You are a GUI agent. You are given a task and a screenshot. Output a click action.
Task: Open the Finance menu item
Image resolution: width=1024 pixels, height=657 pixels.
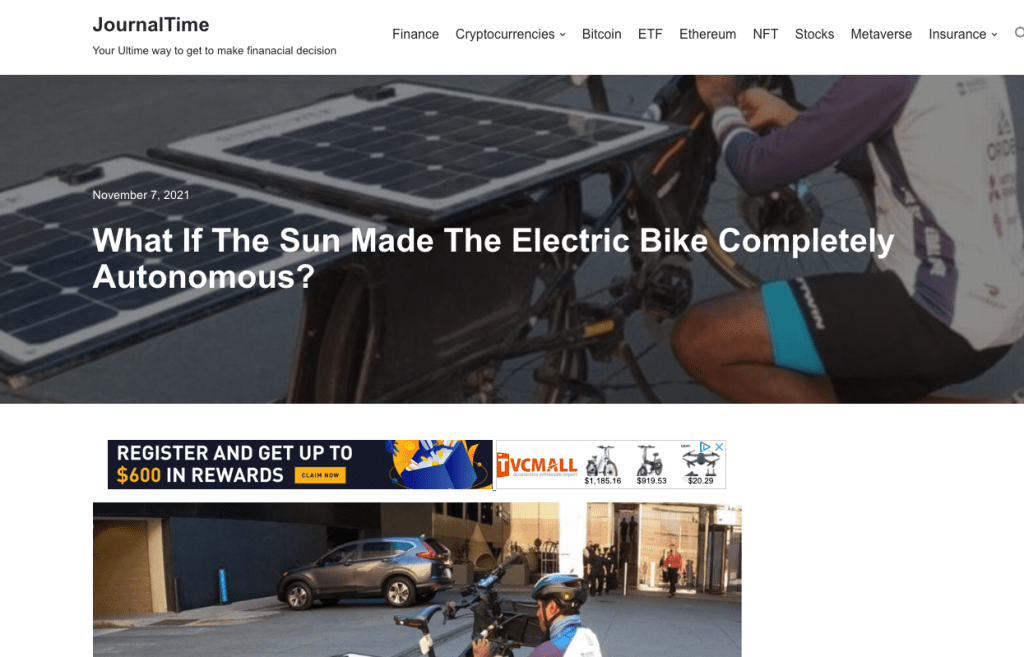tap(415, 34)
